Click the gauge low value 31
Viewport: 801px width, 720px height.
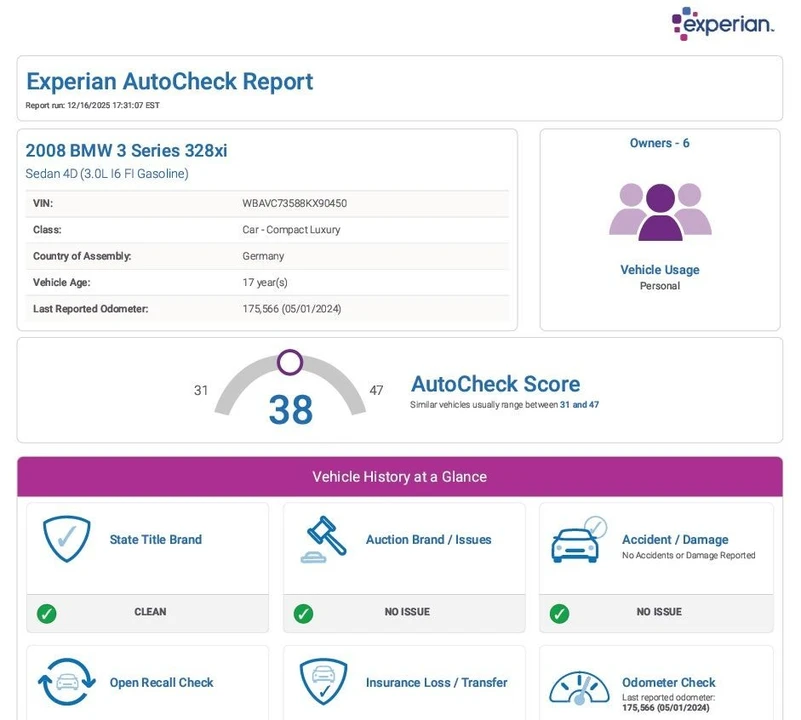point(201,390)
